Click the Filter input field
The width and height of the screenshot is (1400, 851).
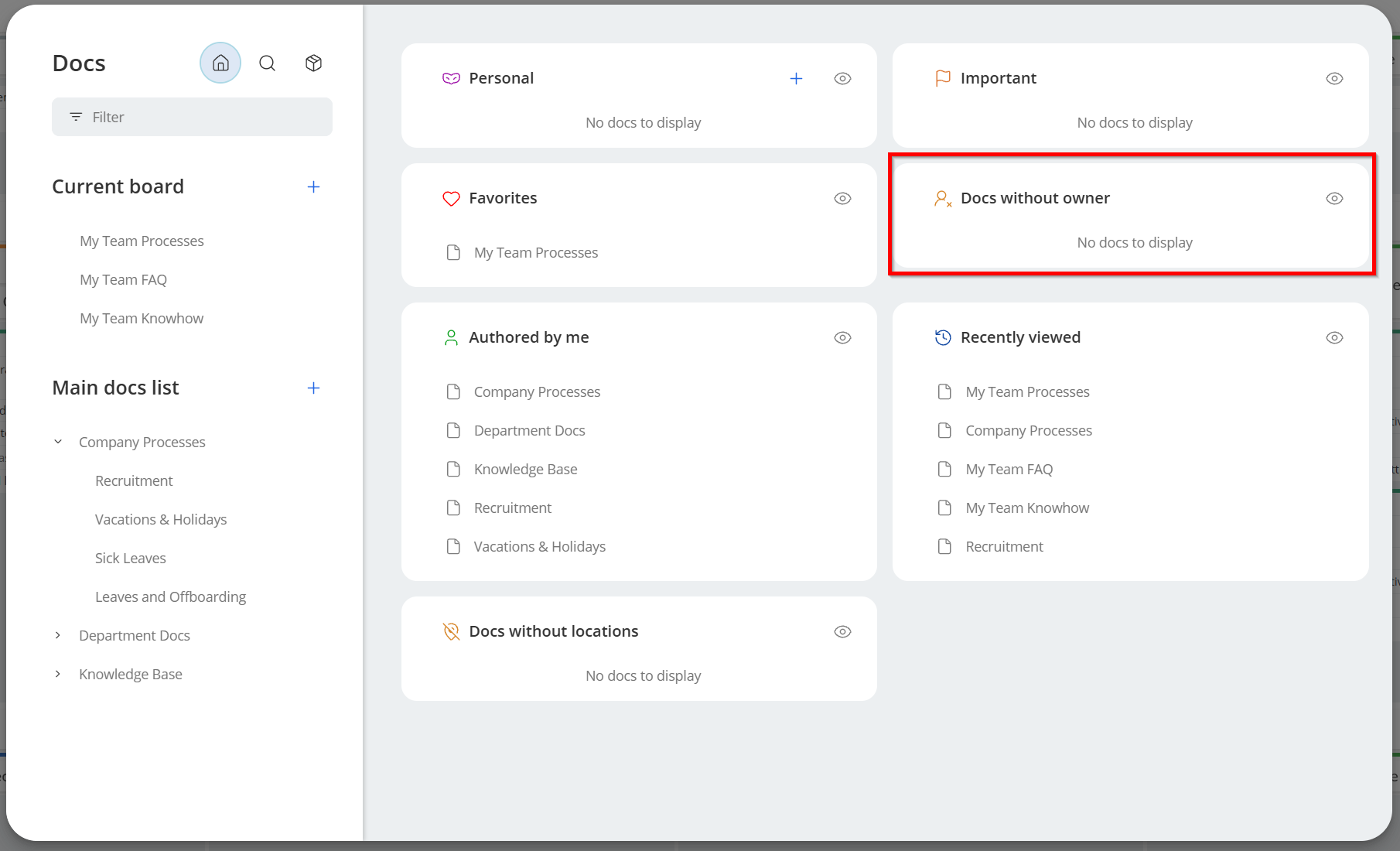pyautogui.click(x=192, y=118)
